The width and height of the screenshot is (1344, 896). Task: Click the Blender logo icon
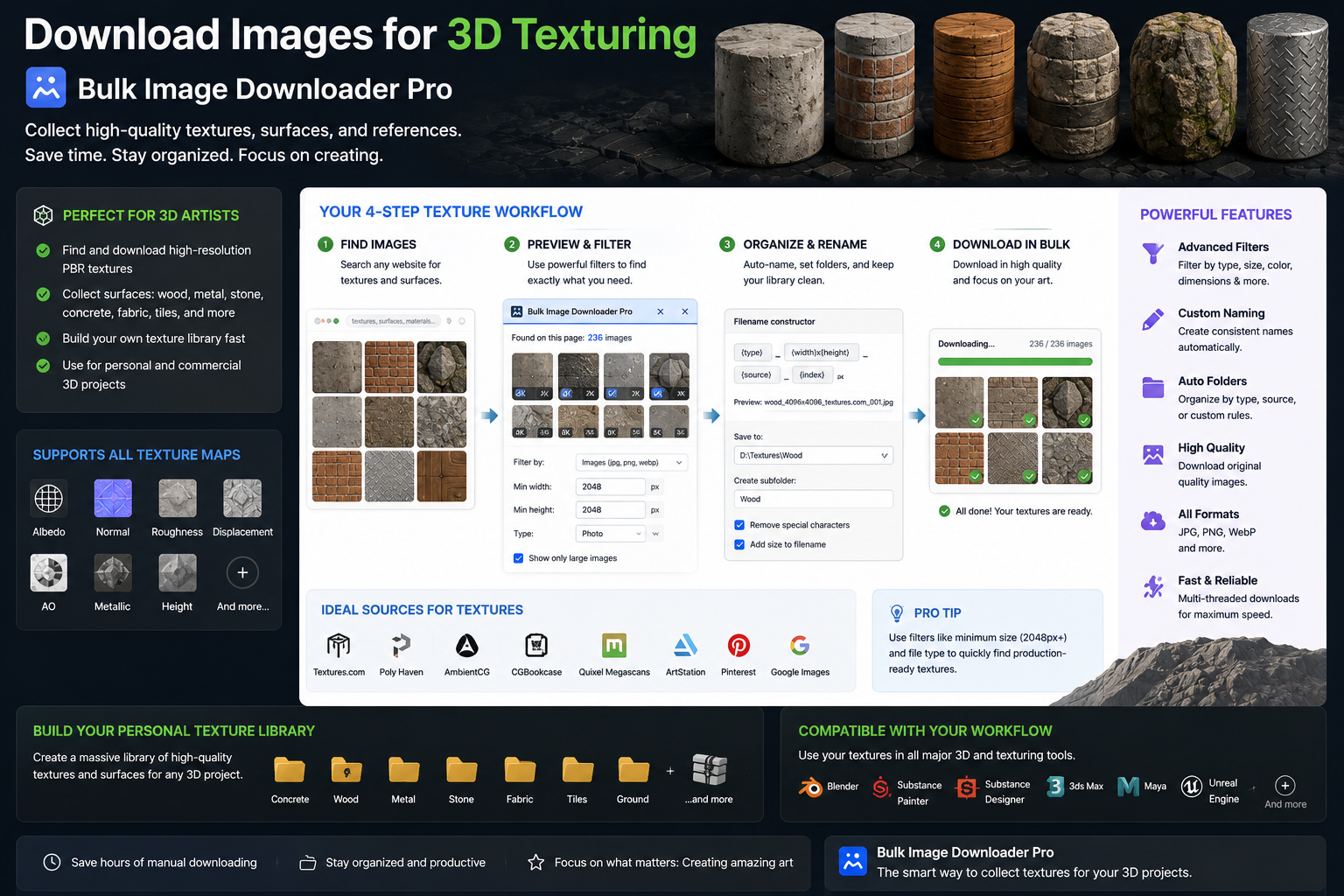click(810, 787)
